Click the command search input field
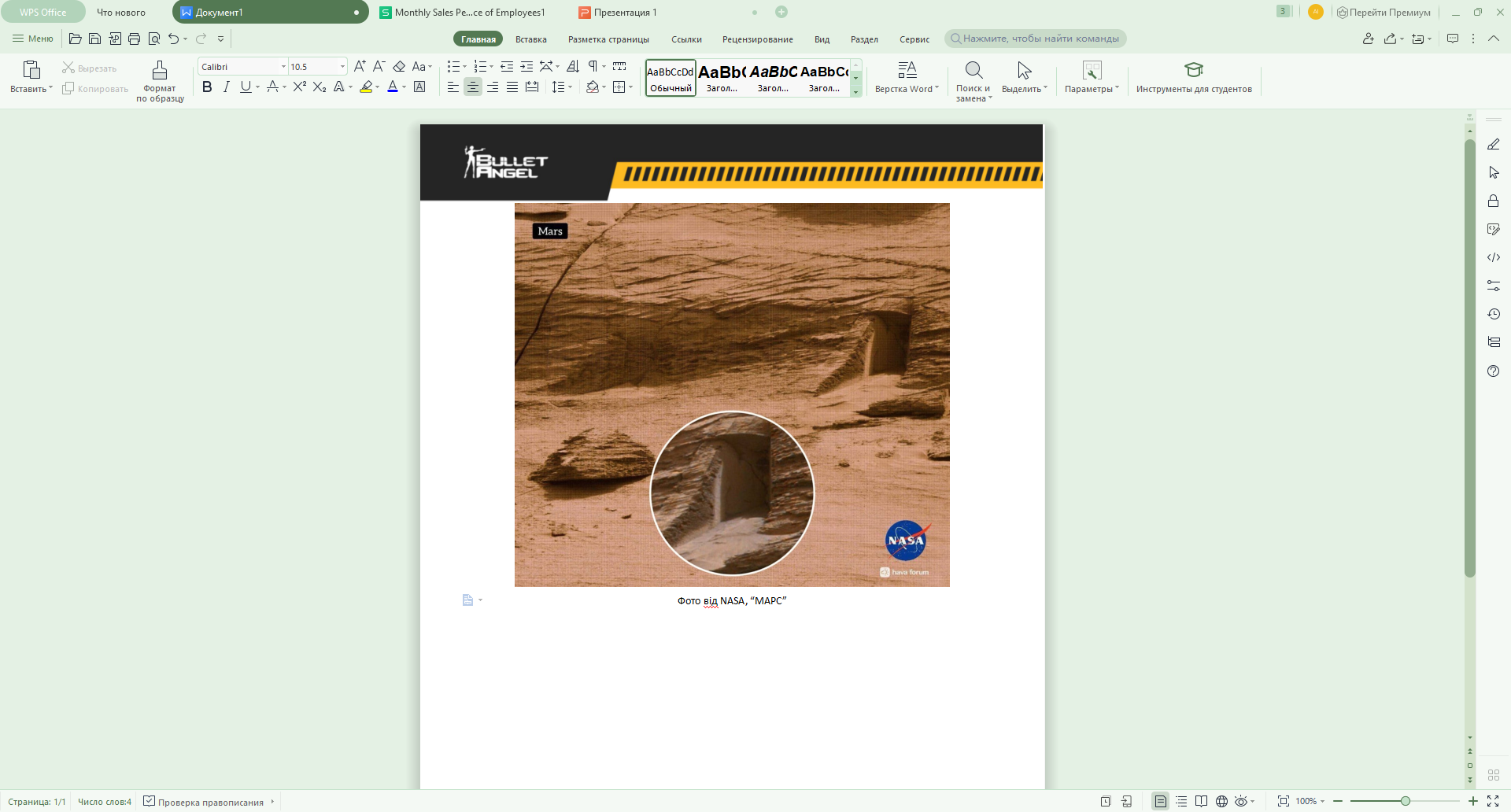This screenshot has height=812, width=1511. click(x=1040, y=39)
